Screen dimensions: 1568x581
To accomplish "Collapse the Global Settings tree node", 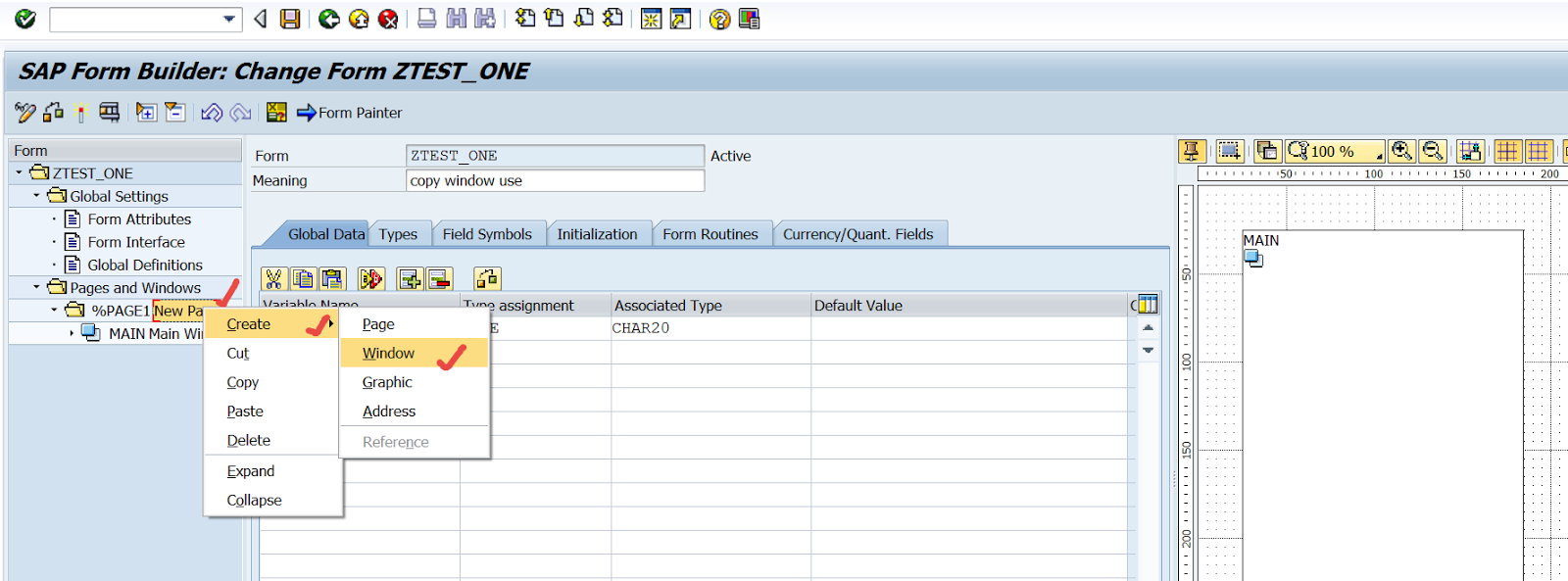I will coord(36,196).
